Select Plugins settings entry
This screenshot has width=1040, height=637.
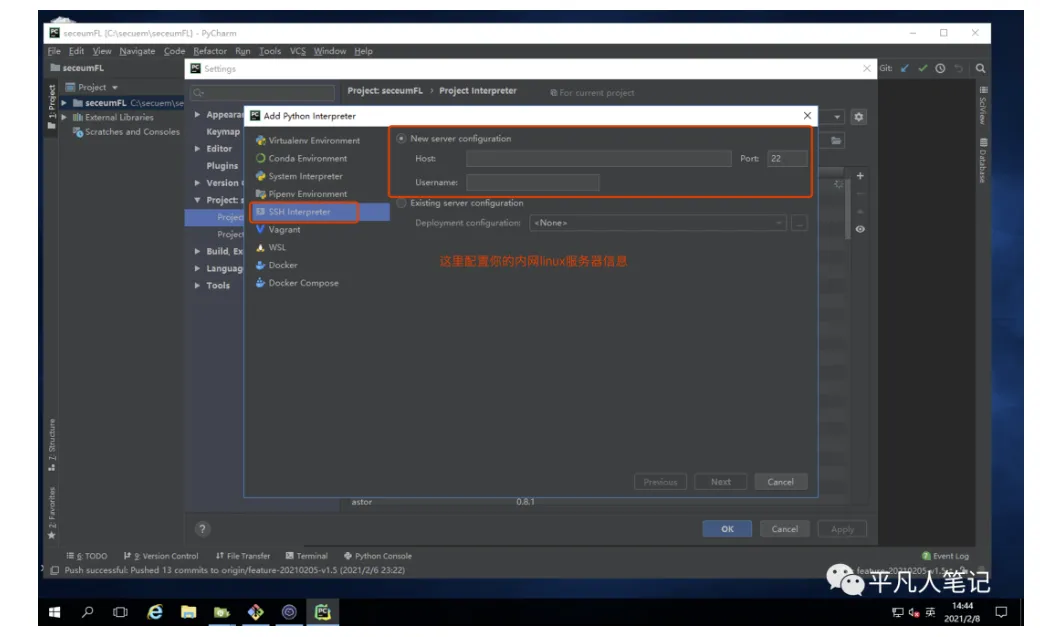222,166
